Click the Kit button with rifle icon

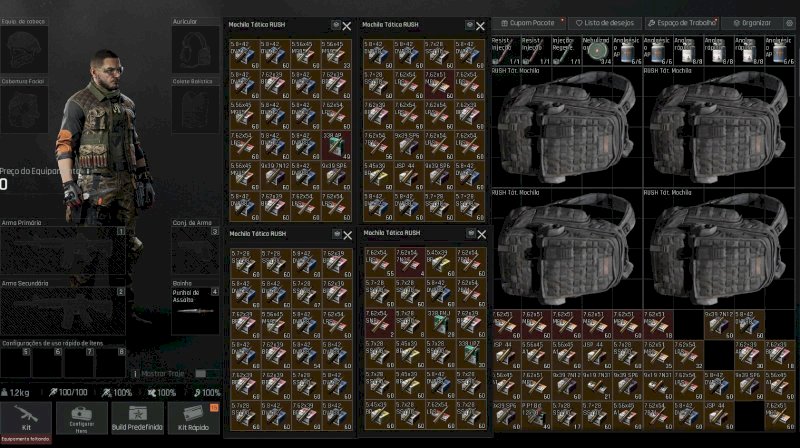click(x=26, y=418)
